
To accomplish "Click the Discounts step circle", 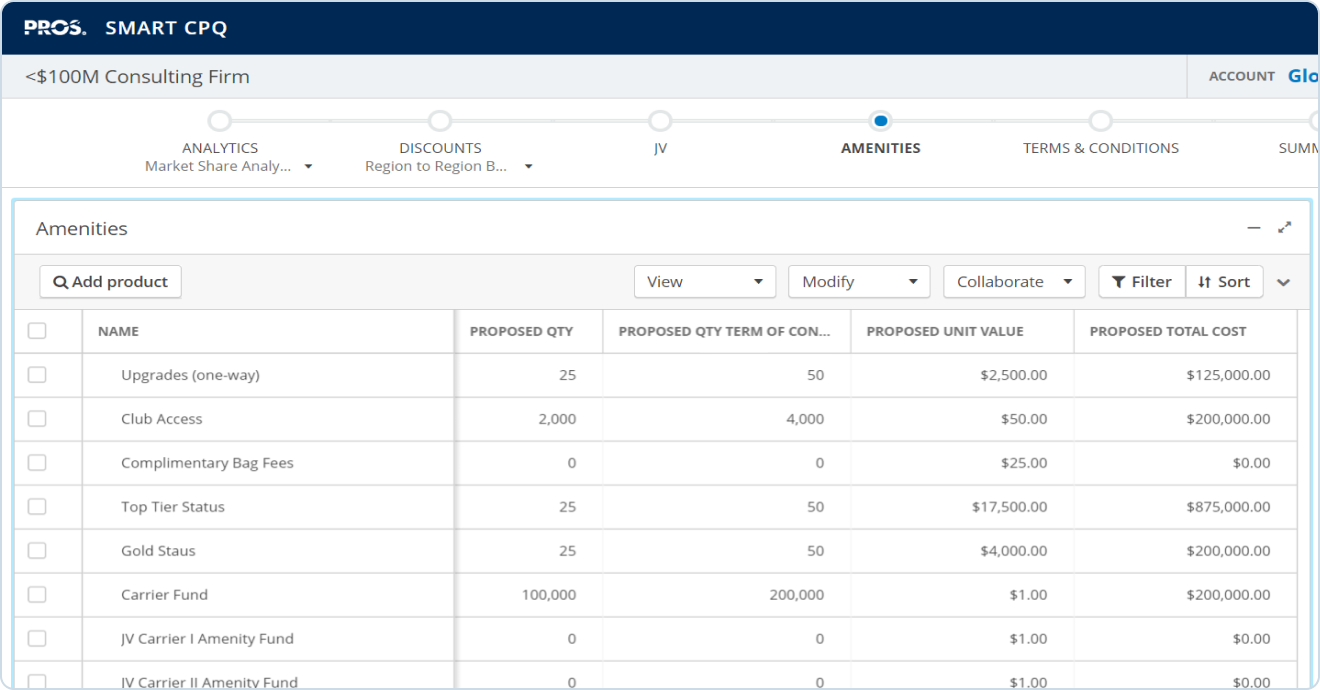I will coord(440,121).
